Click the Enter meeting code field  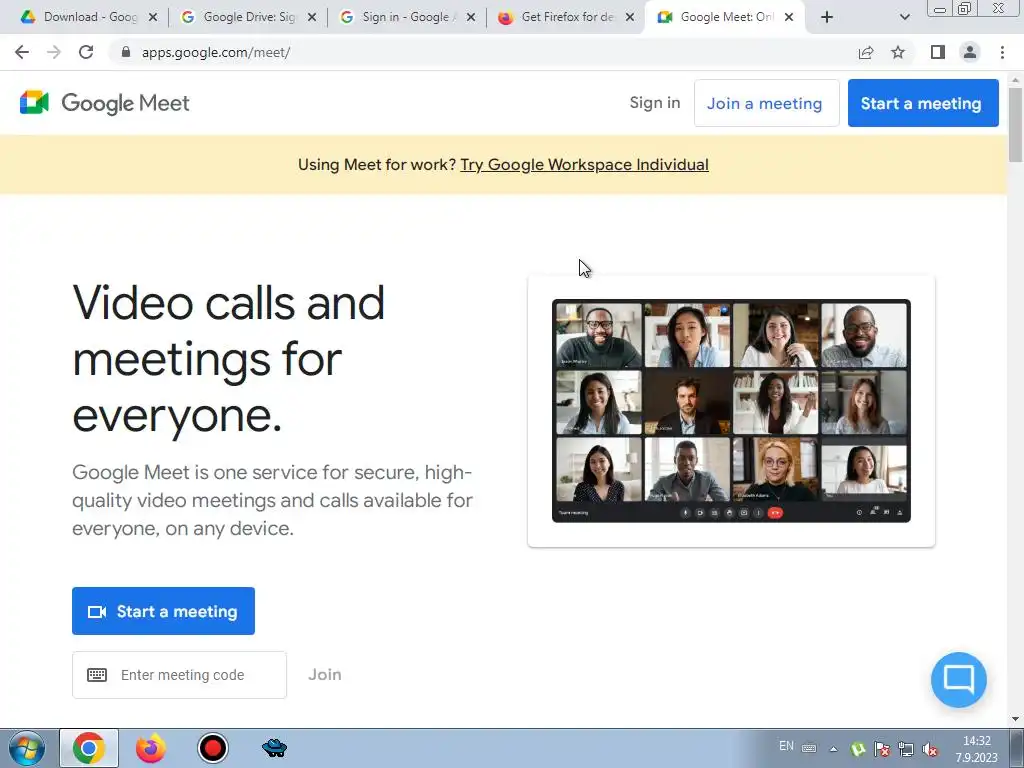pyautogui.click(x=179, y=675)
